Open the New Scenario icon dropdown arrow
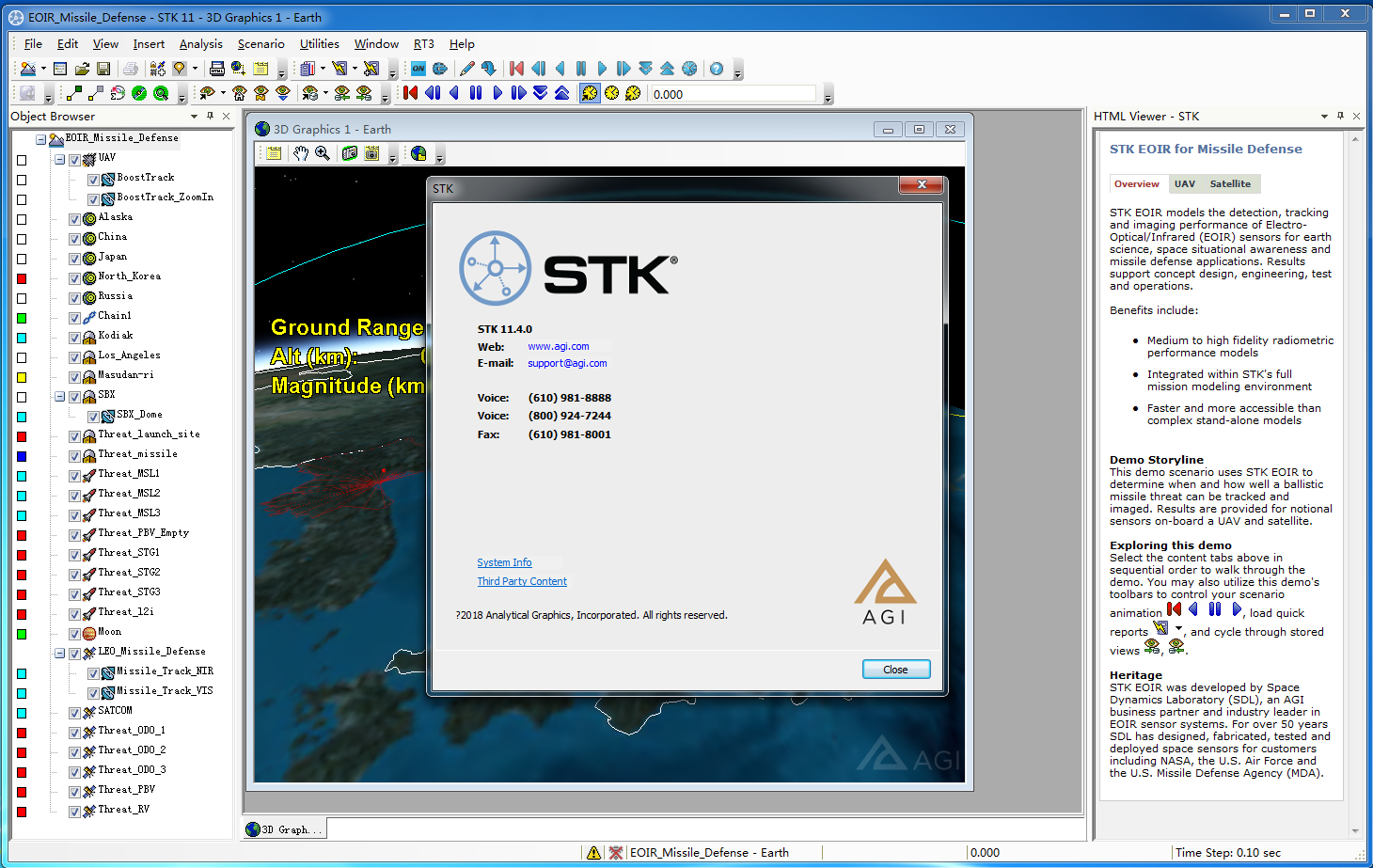This screenshot has width=1373, height=868. coord(43,69)
